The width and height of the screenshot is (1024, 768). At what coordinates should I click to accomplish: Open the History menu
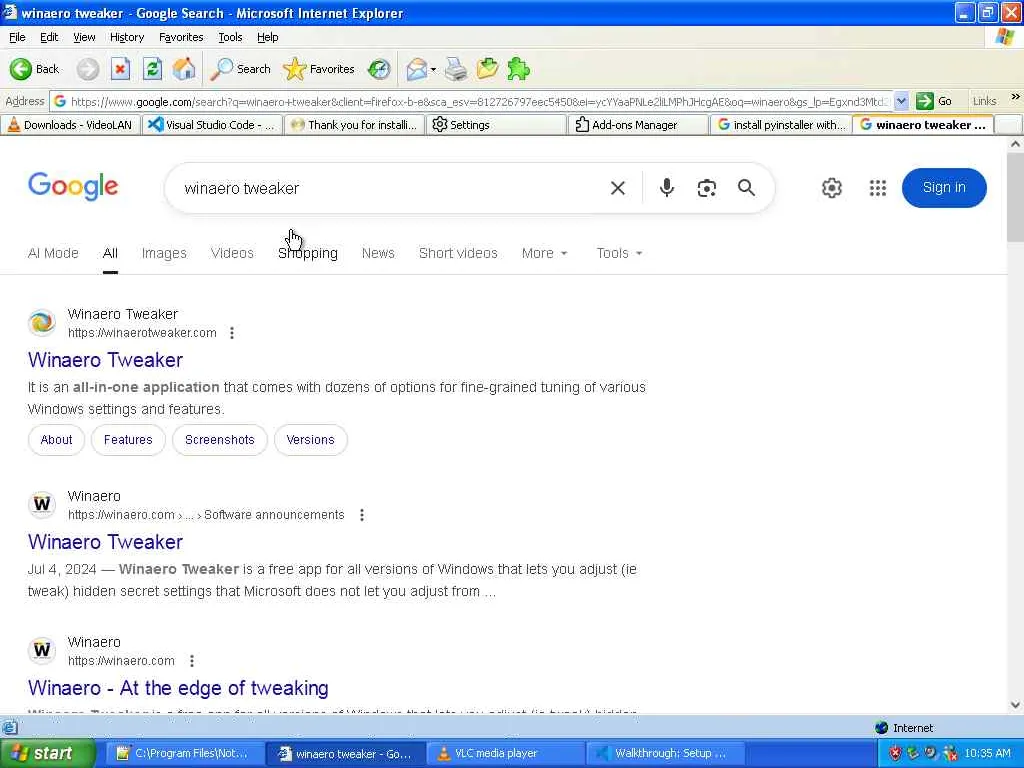click(127, 37)
